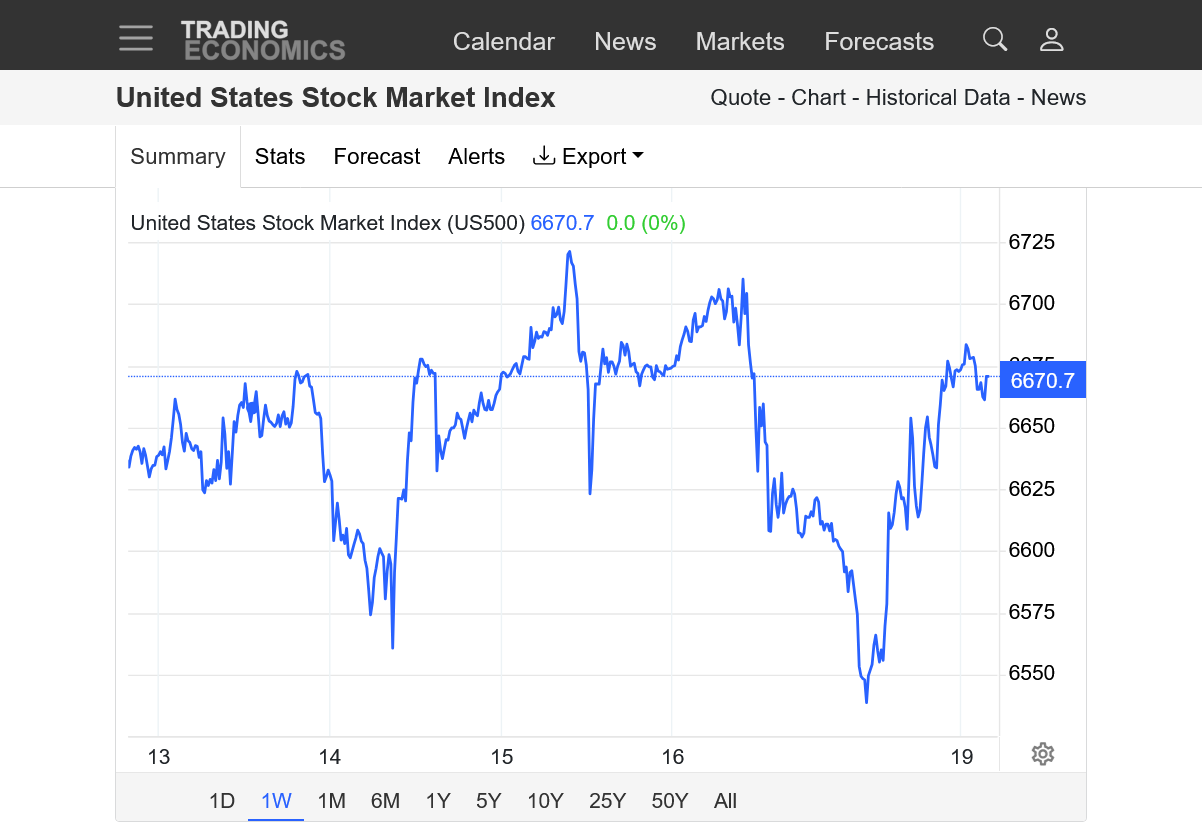Open chart settings gear icon
The image size is (1202, 823).
pyautogui.click(x=1043, y=754)
